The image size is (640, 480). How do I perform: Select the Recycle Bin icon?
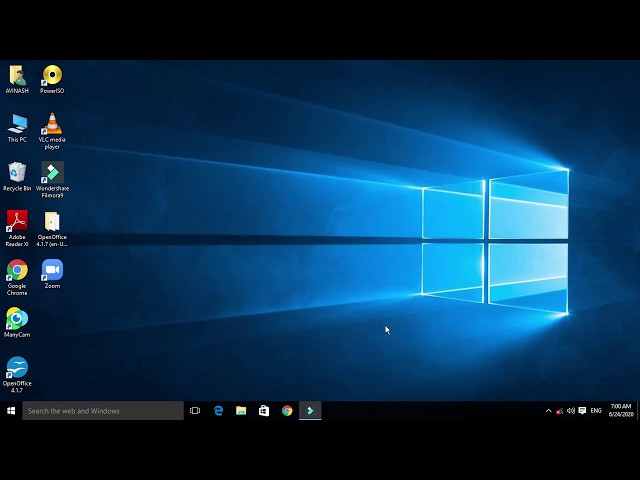[17, 177]
